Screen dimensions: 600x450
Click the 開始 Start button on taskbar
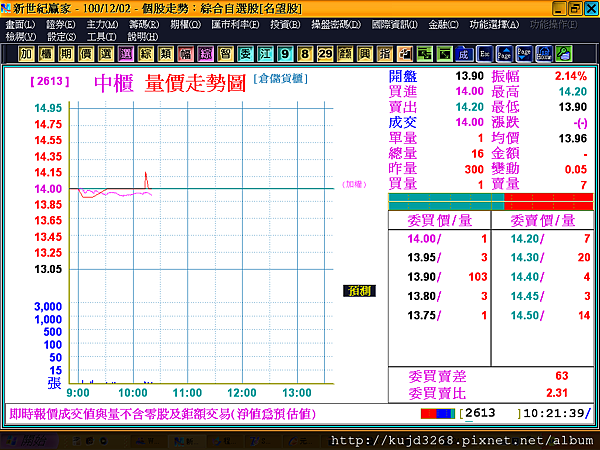[28, 441]
